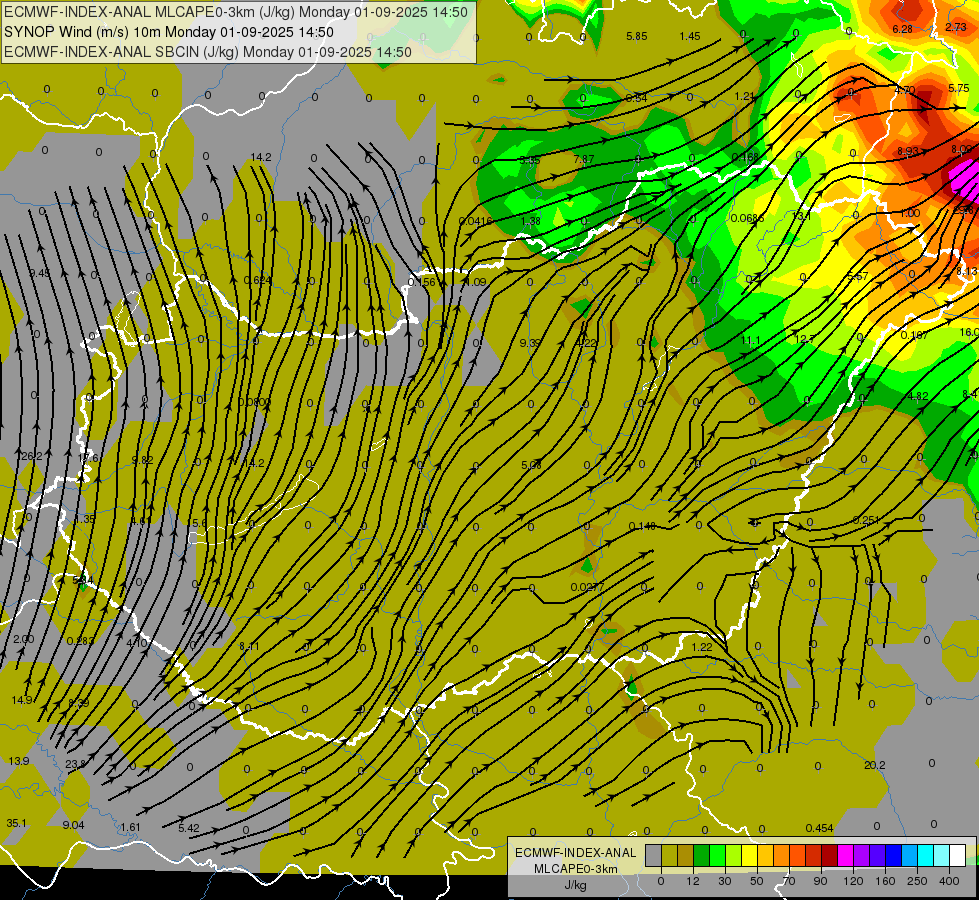Click the magenta swatch in the color legend
This screenshot has height=900, width=979.
pos(845,855)
